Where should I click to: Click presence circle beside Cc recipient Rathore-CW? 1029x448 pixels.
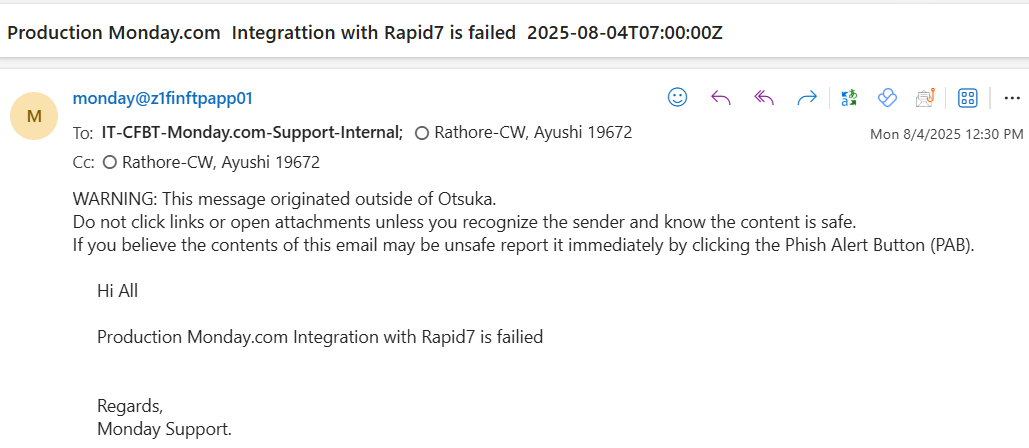(110, 162)
